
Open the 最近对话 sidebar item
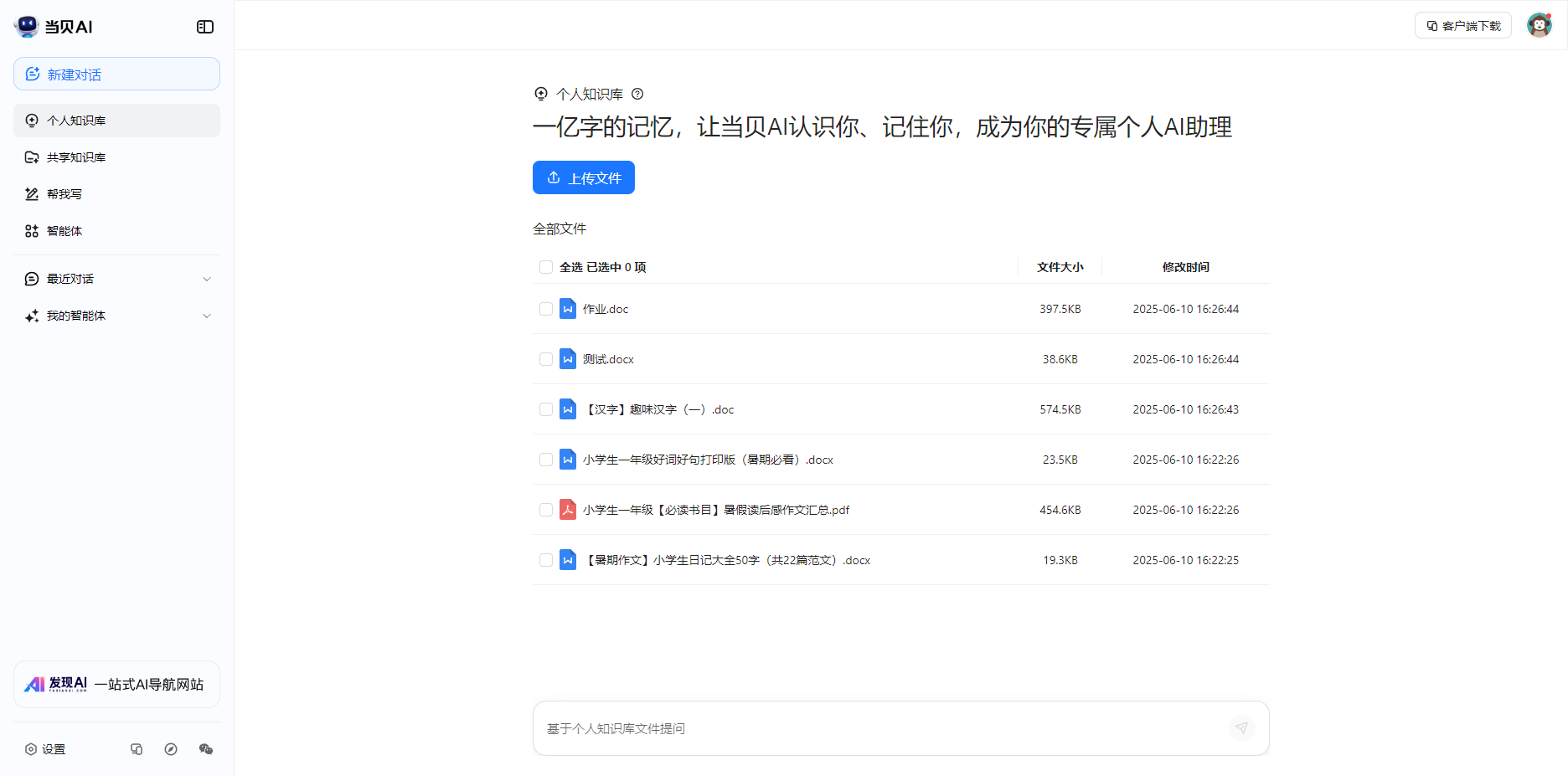click(116, 279)
